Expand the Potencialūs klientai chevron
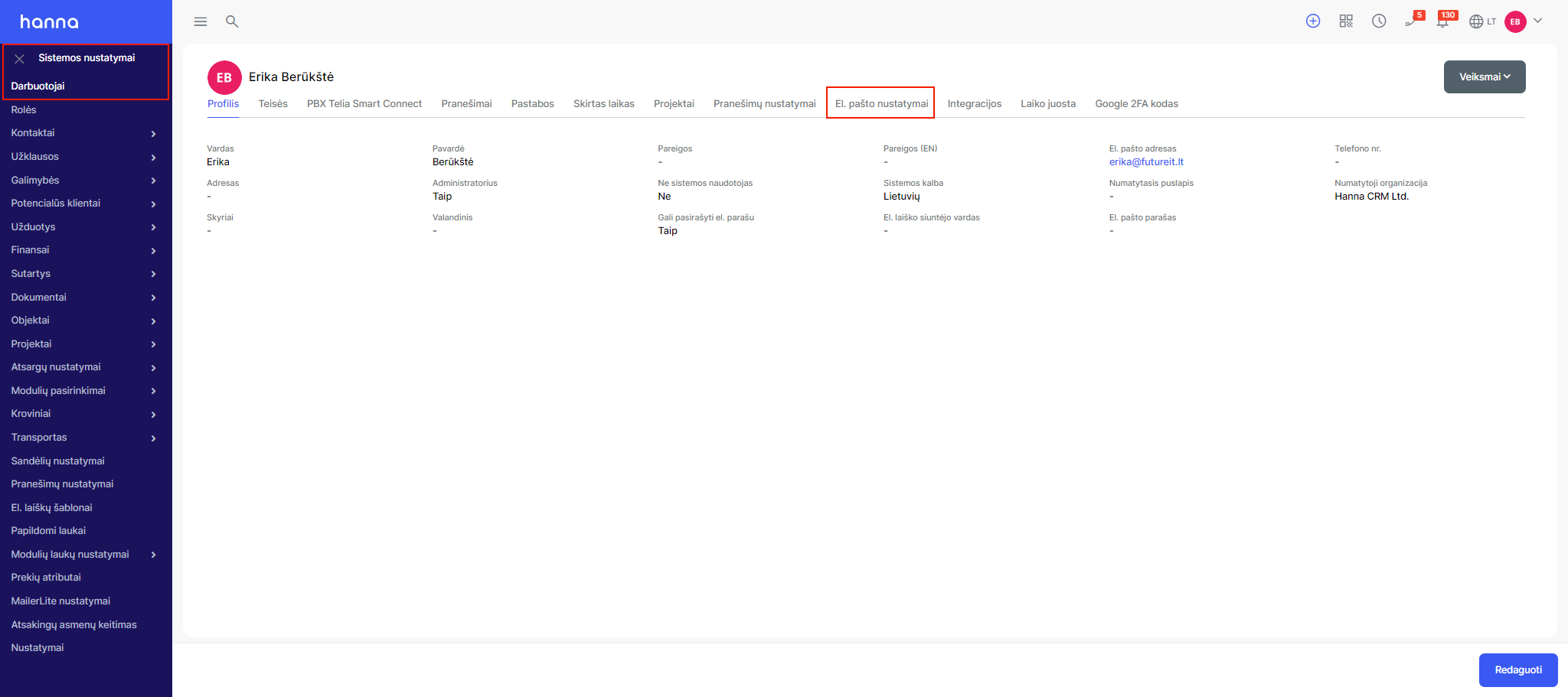 pos(153,204)
